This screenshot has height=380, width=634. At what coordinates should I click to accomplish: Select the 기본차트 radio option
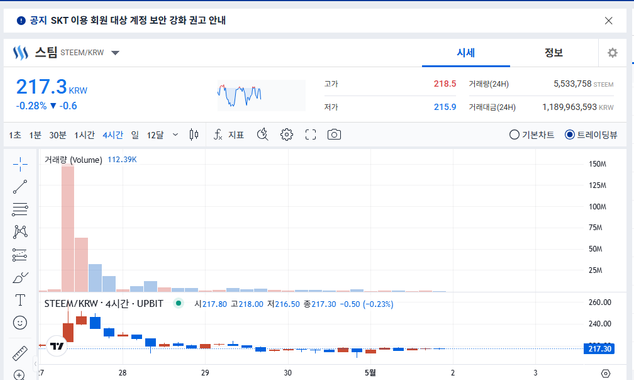tap(532, 135)
